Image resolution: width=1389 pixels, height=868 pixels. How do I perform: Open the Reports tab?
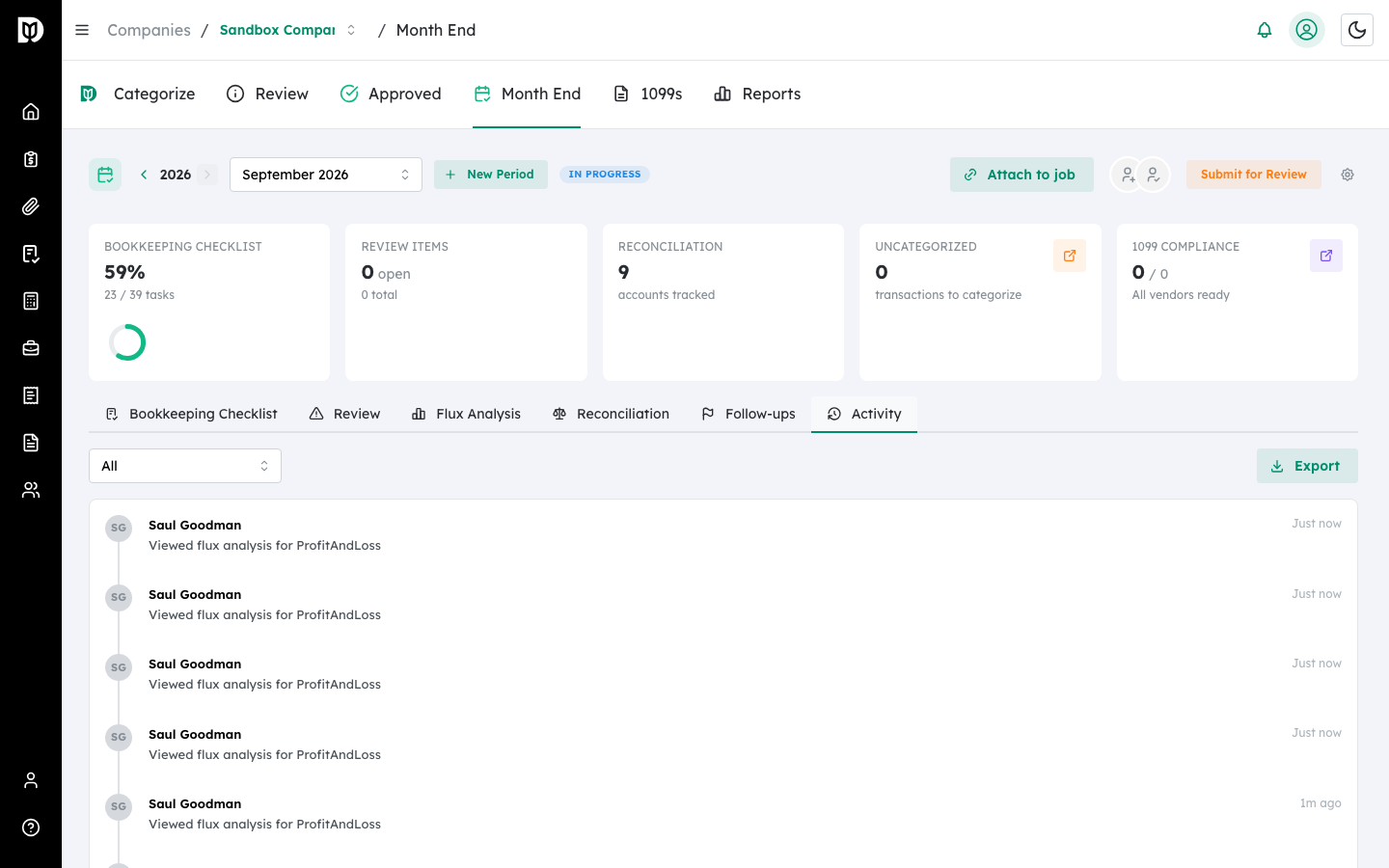757,94
